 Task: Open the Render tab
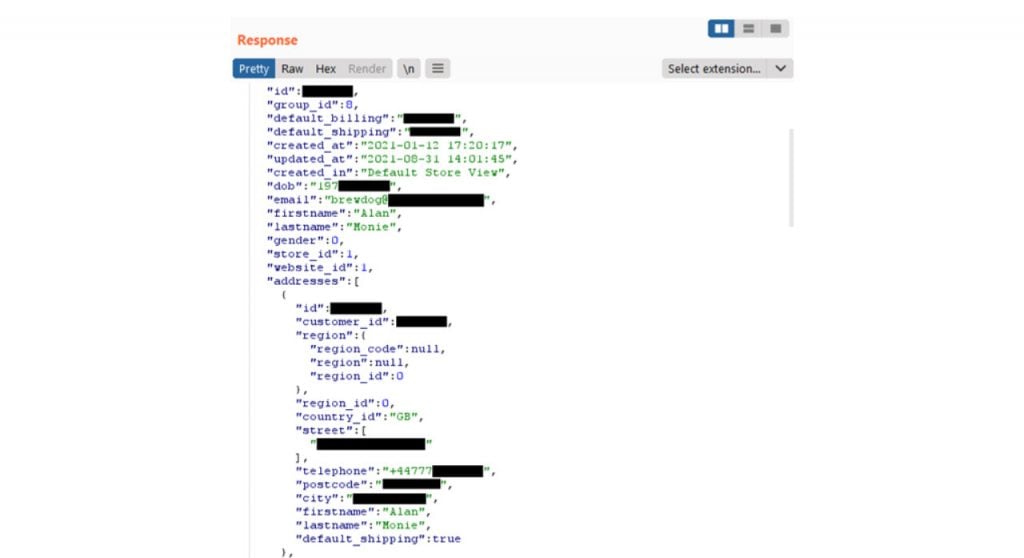pyautogui.click(x=366, y=69)
